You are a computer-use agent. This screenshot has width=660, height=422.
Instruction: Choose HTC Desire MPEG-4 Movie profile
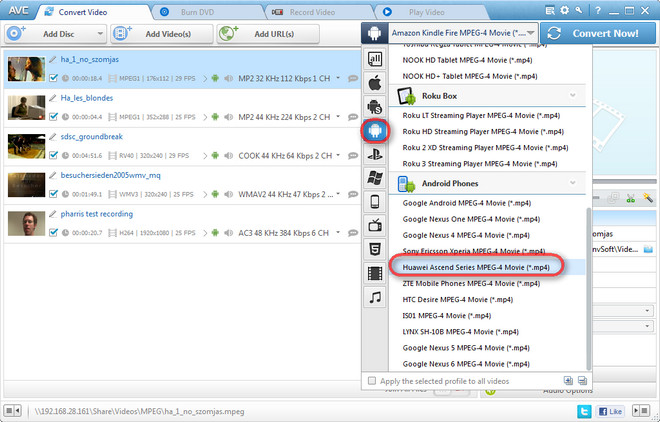coord(458,300)
